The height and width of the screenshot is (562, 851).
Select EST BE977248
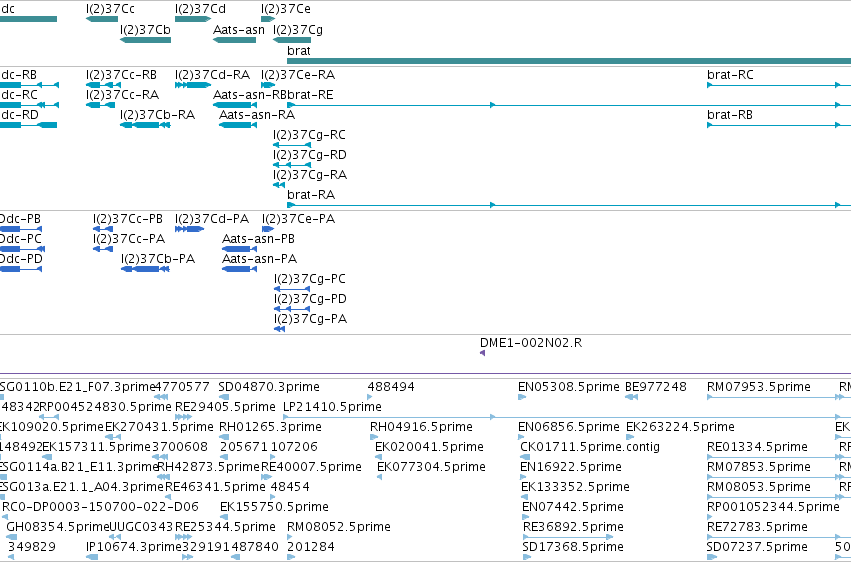point(632,397)
